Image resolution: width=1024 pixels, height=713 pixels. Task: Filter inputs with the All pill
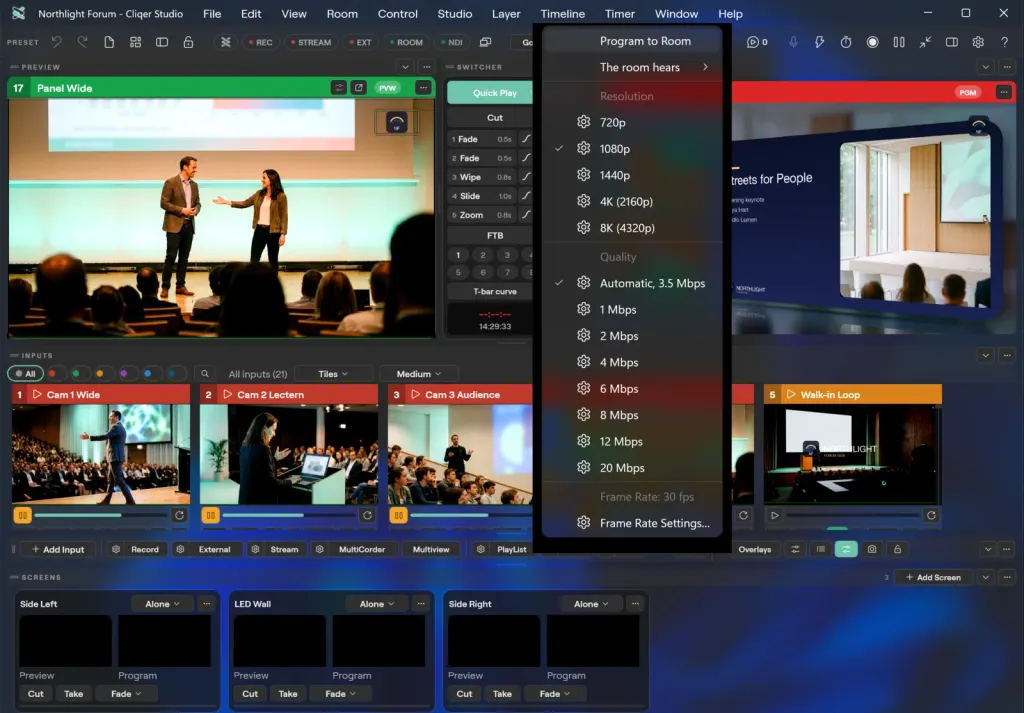pyautogui.click(x=25, y=373)
